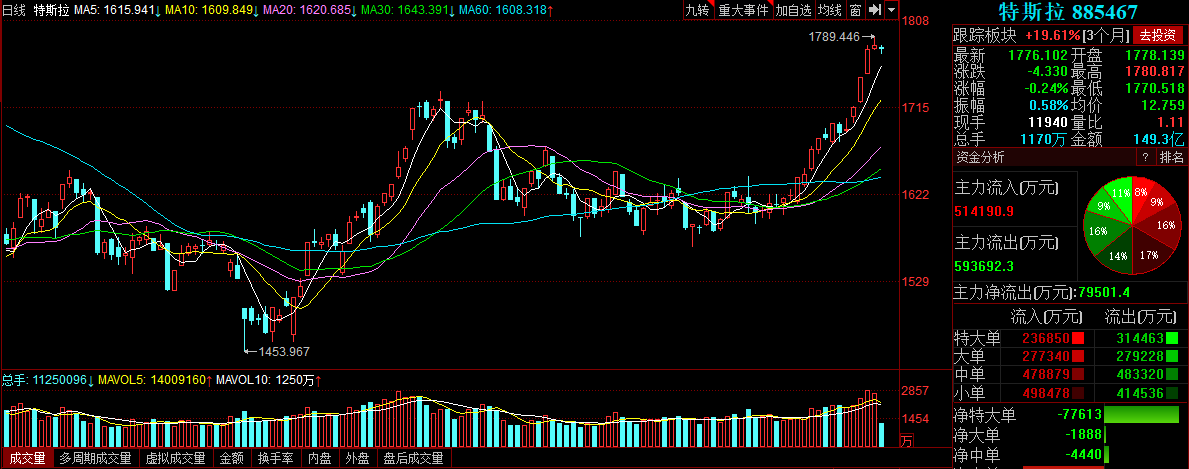Click the 1808 price axis label
This screenshot has height=469, width=1189.
coord(916,20)
